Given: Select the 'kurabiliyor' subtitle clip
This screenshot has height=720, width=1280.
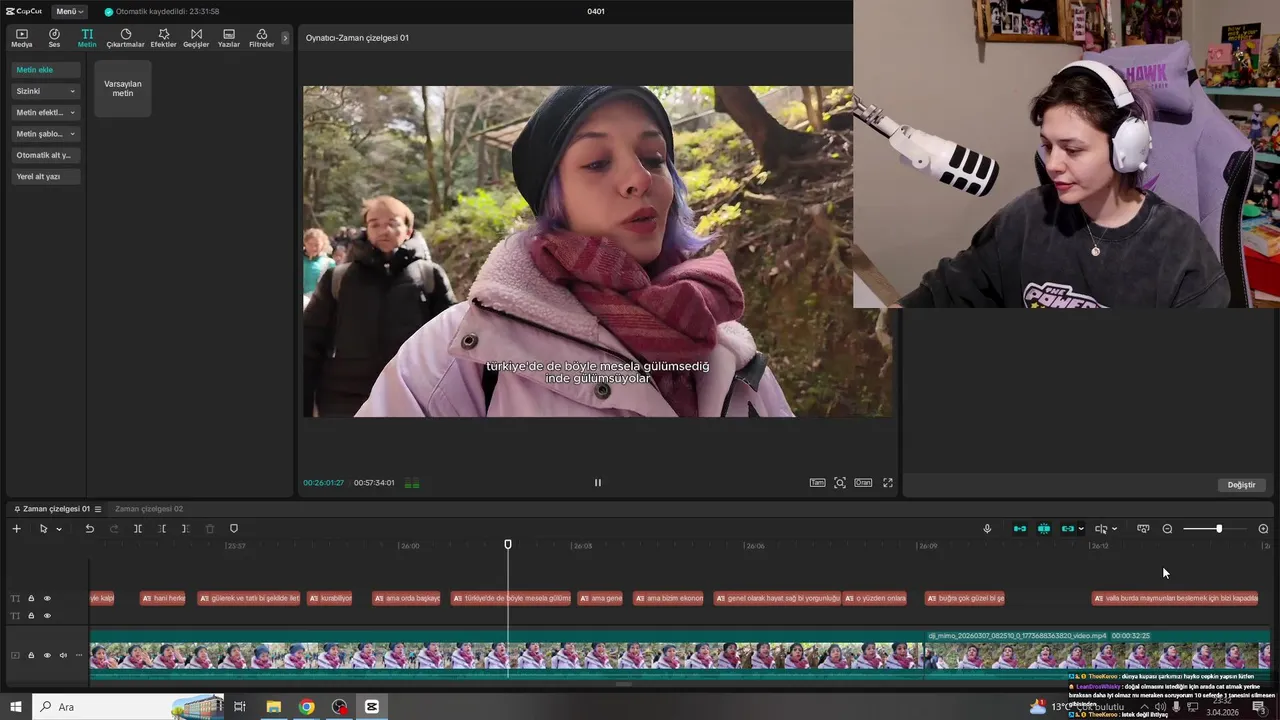Looking at the screenshot, I should point(330,598).
